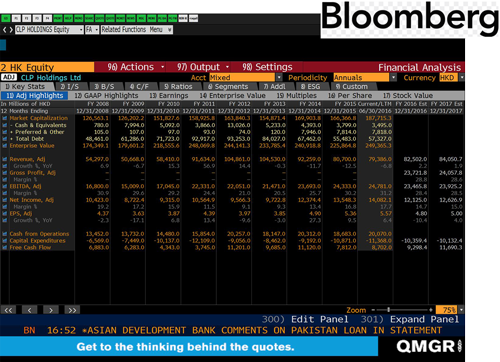Click the 'FY 2017 Est' column header
This screenshot has height=362, width=500.
click(x=447, y=104)
